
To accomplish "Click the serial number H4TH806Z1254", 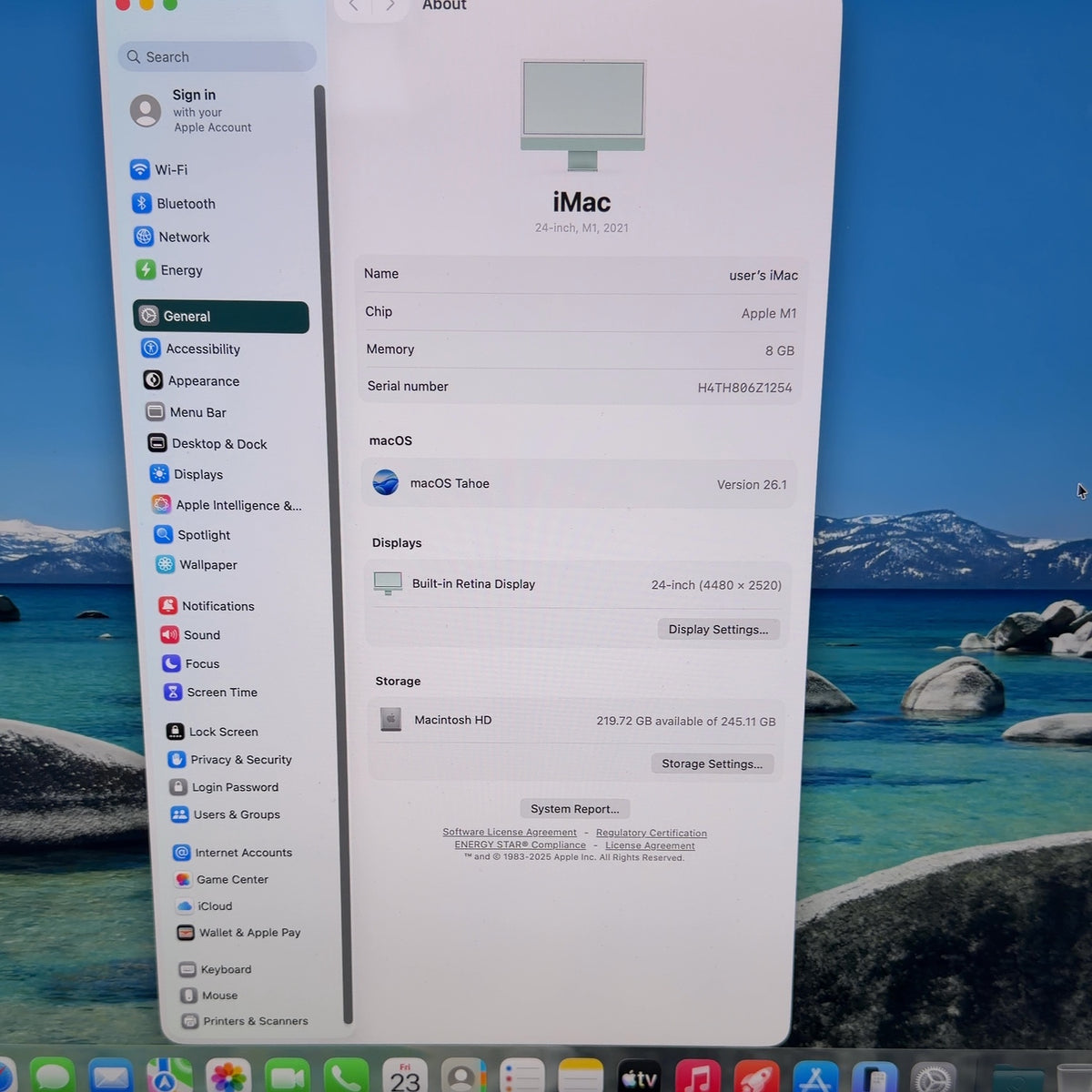I will pos(744,388).
